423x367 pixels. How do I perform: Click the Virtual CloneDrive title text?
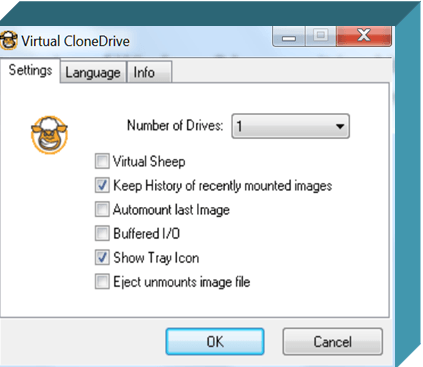(75, 41)
